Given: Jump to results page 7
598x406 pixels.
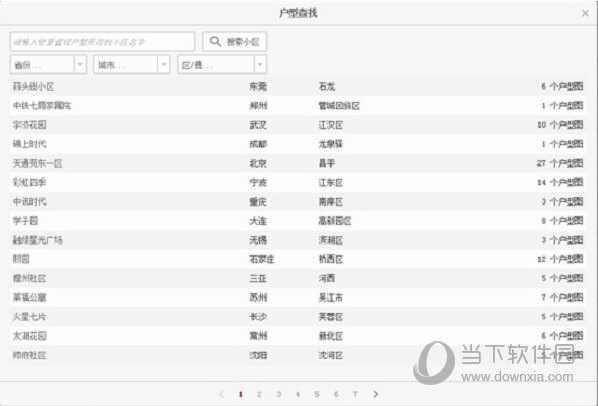Looking at the screenshot, I should [355, 394].
